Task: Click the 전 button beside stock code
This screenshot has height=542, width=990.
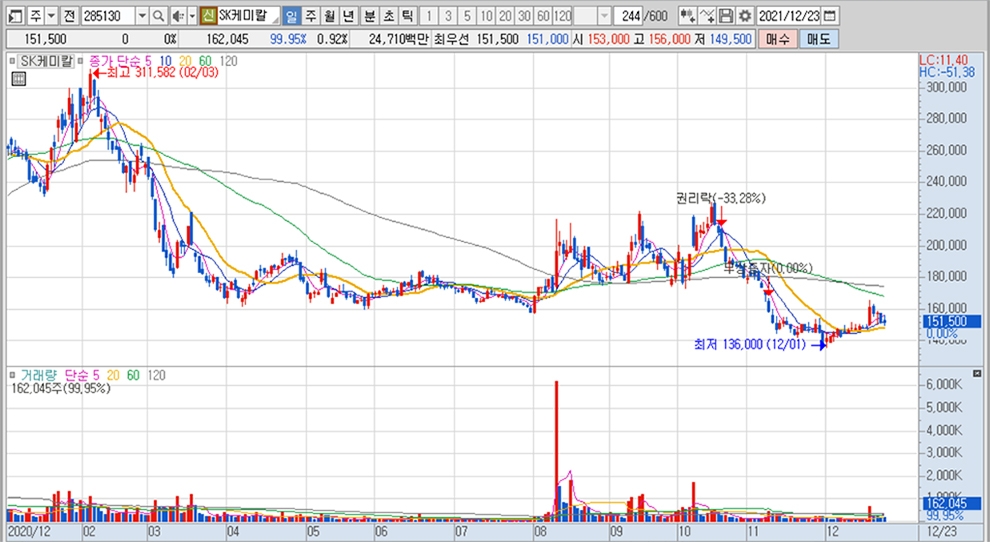Action: coord(69,16)
